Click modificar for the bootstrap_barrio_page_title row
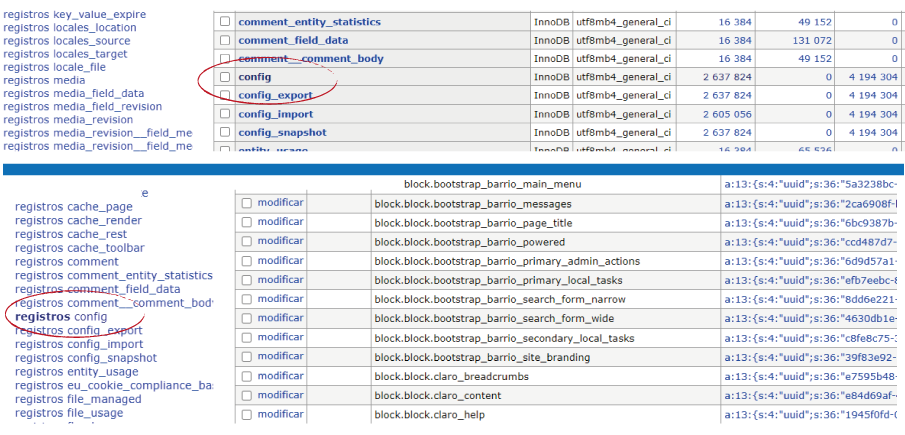The image size is (905, 435). pyautogui.click(x=280, y=222)
